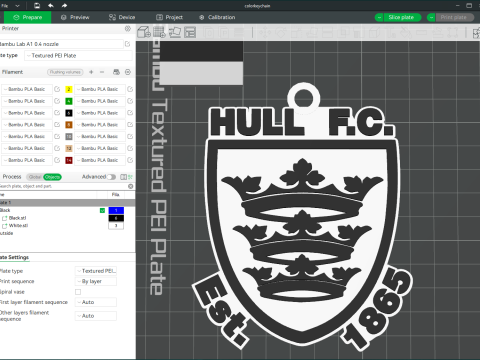Edit the Bambu Lab A1 printer preset
480x360 pixels.
coord(127,44)
